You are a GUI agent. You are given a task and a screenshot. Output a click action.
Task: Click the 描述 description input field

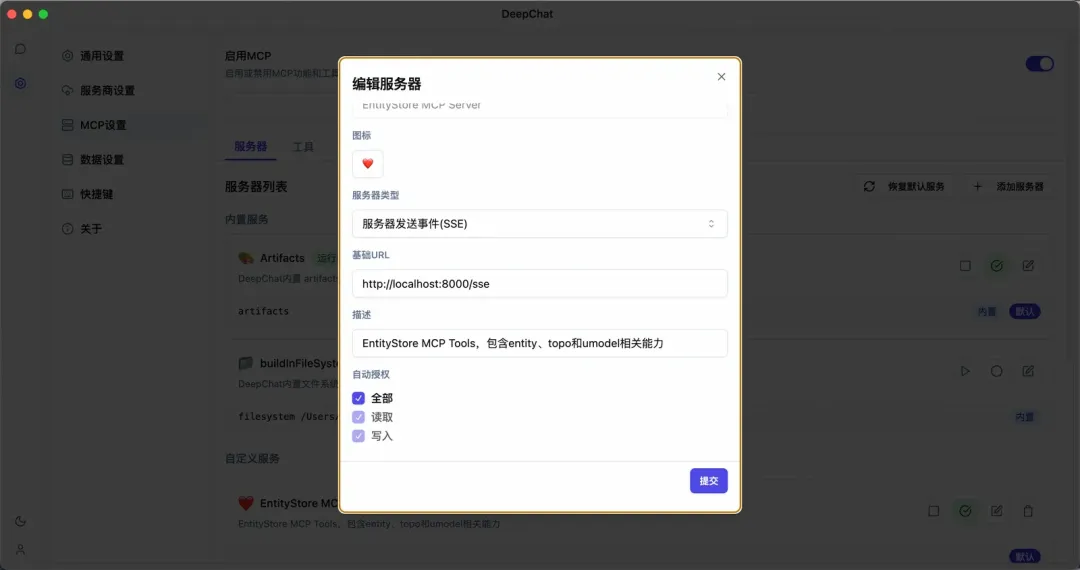click(539, 343)
